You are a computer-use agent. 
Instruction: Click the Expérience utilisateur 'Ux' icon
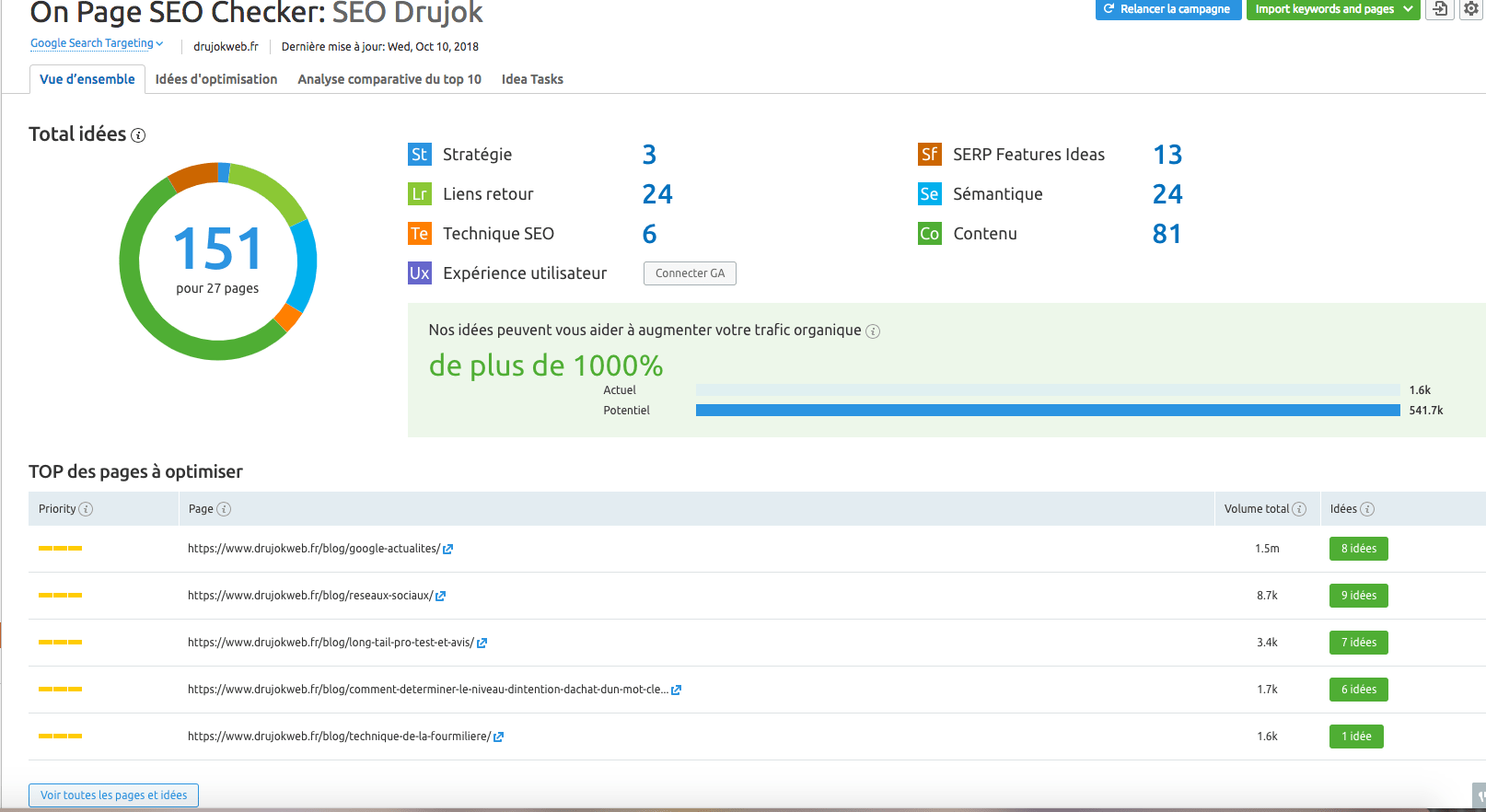coord(419,273)
